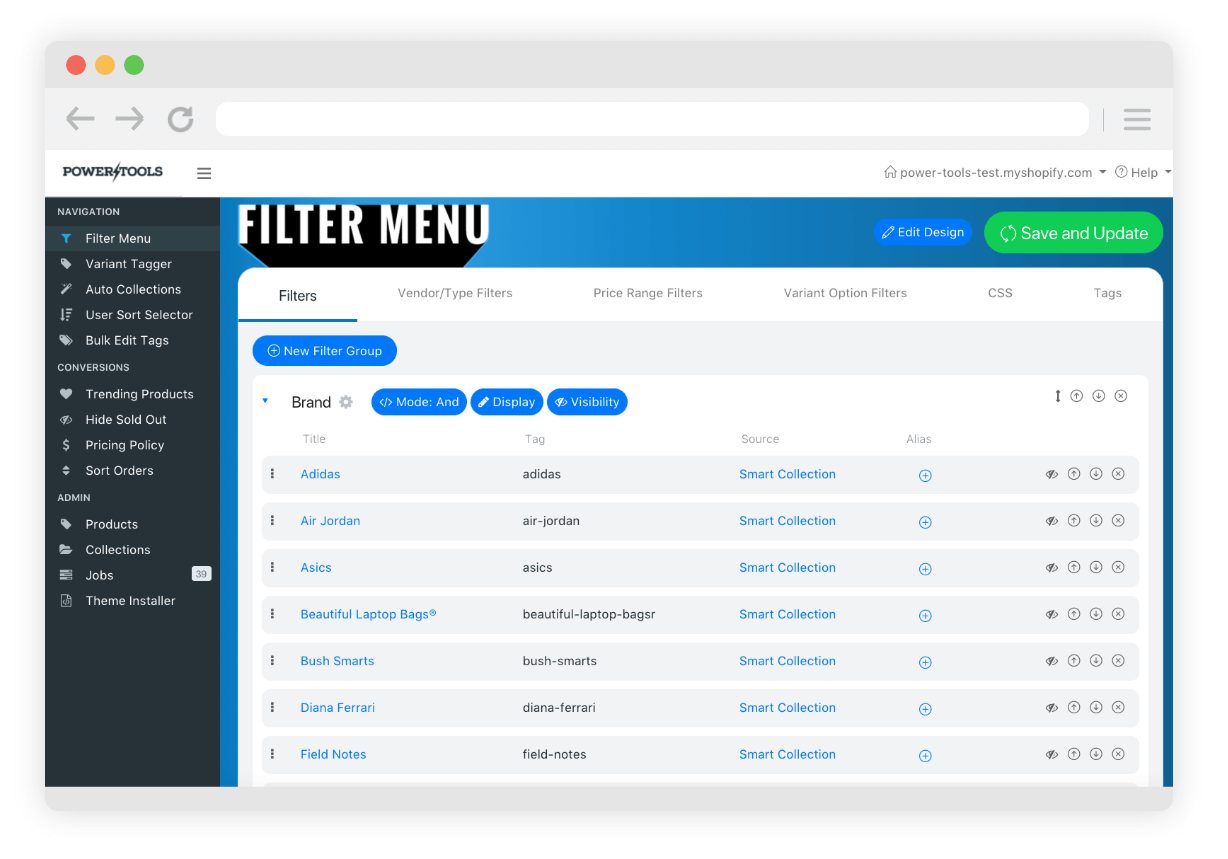Toggle visibility of Diana Ferrari filter
Viewport: 1228px width, 859px height.
[x=1052, y=707]
